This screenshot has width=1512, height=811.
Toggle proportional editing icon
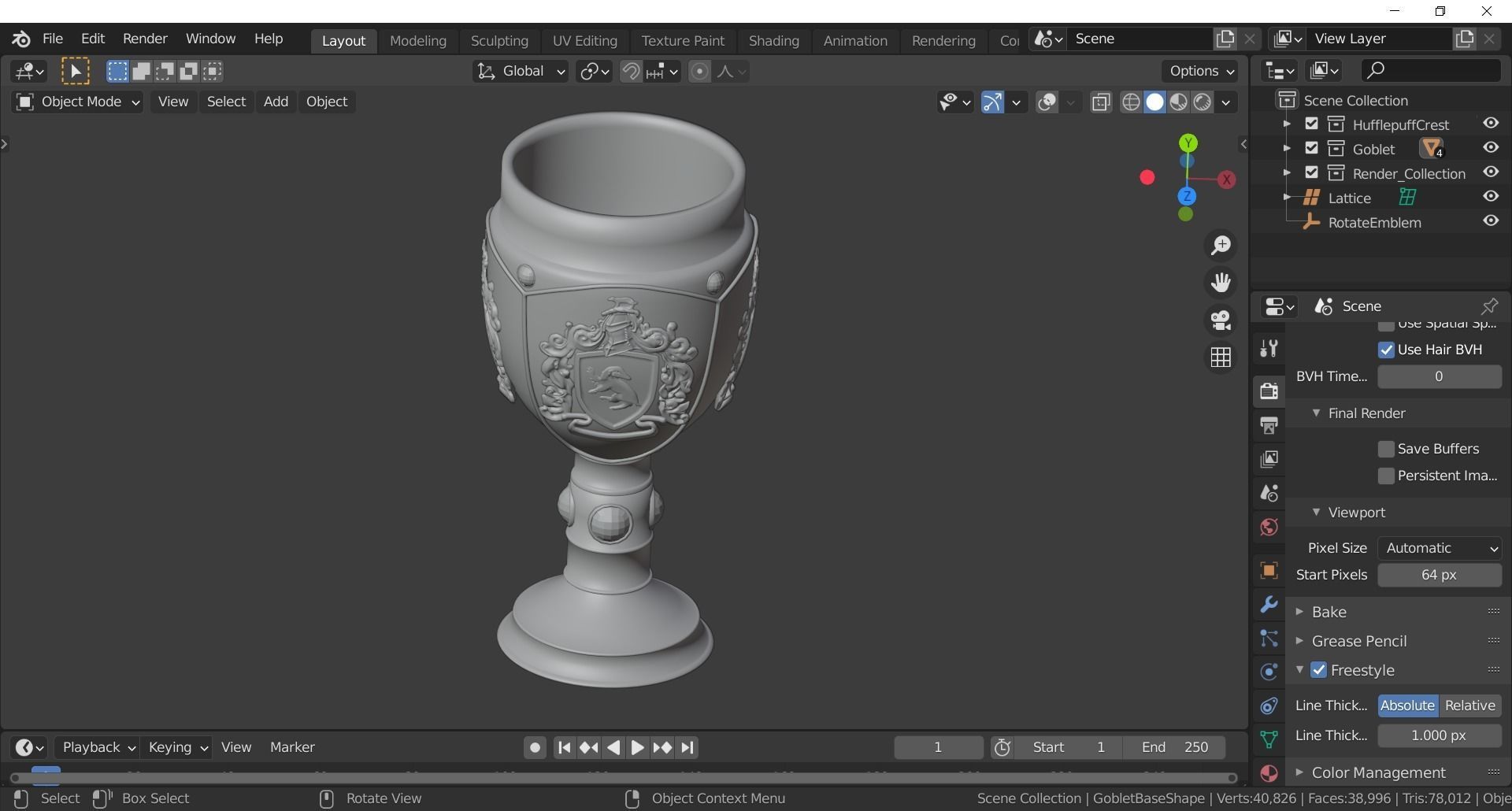pyautogui.click(x=699, y=72)
